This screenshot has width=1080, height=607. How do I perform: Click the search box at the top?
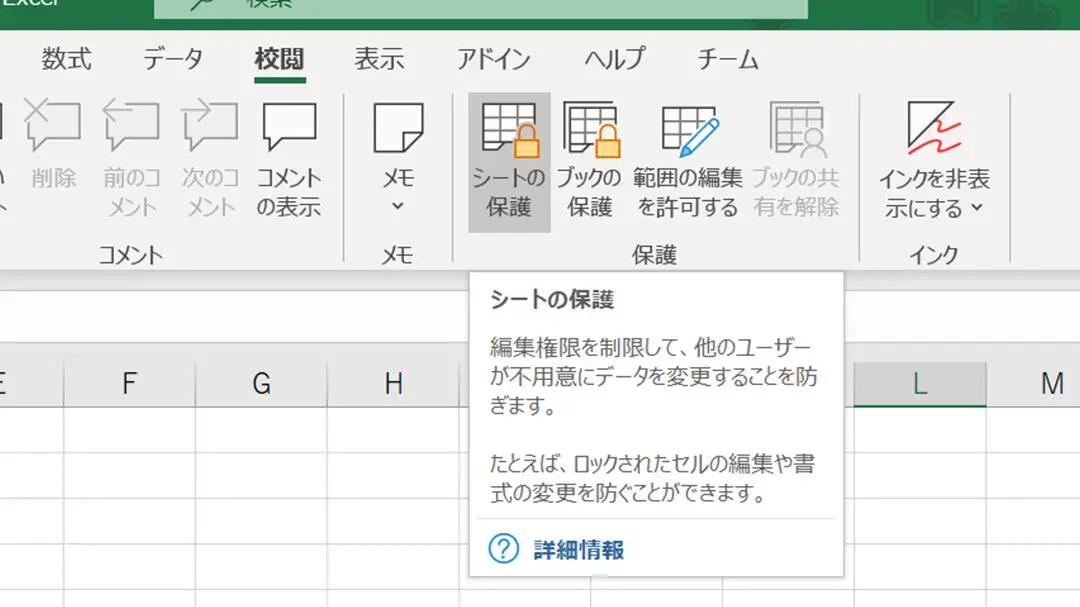click(x=480, y=8)
